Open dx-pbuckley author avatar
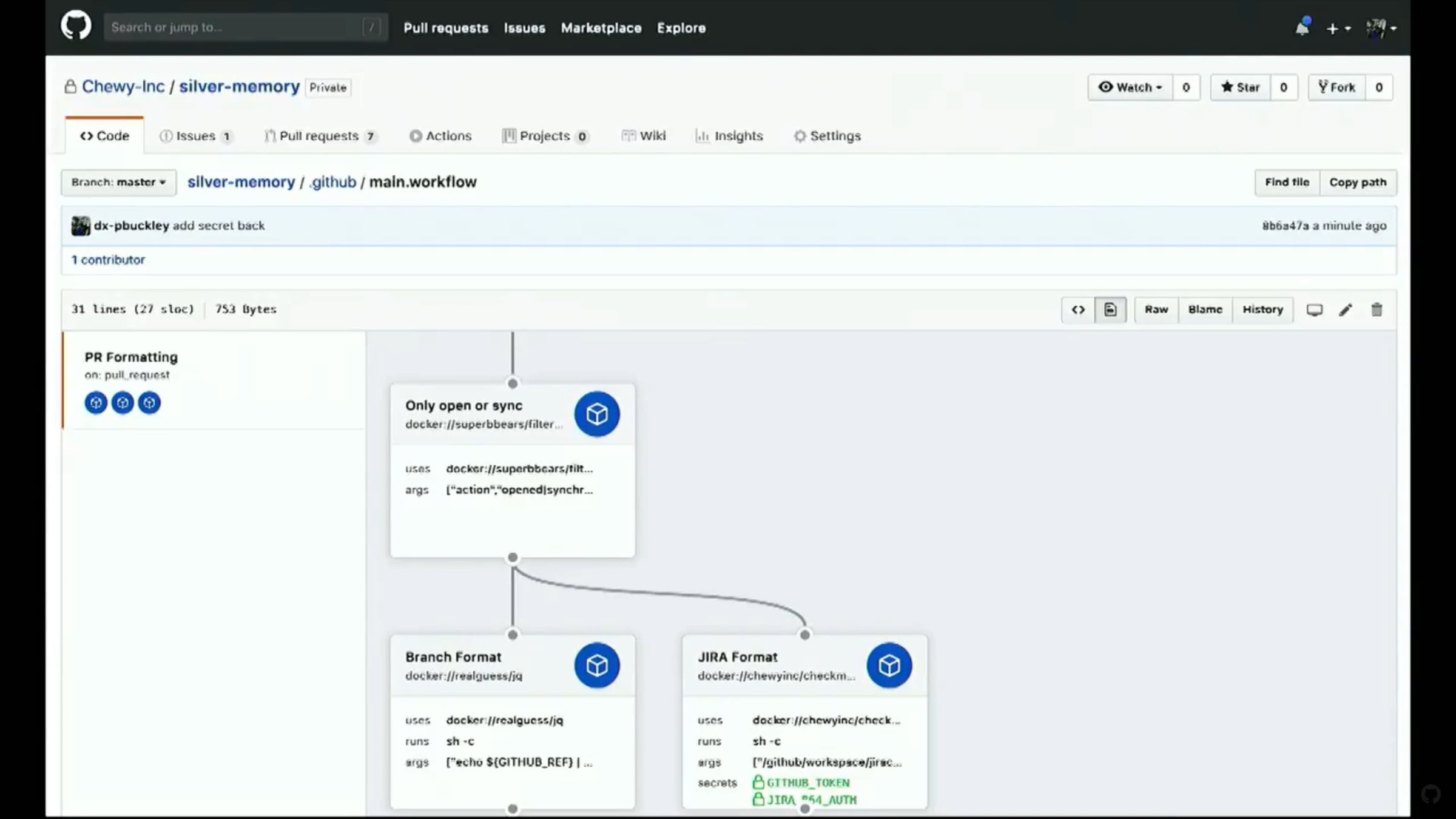The height and width of the screenshot is (819, 1456). tap(81, 226)
